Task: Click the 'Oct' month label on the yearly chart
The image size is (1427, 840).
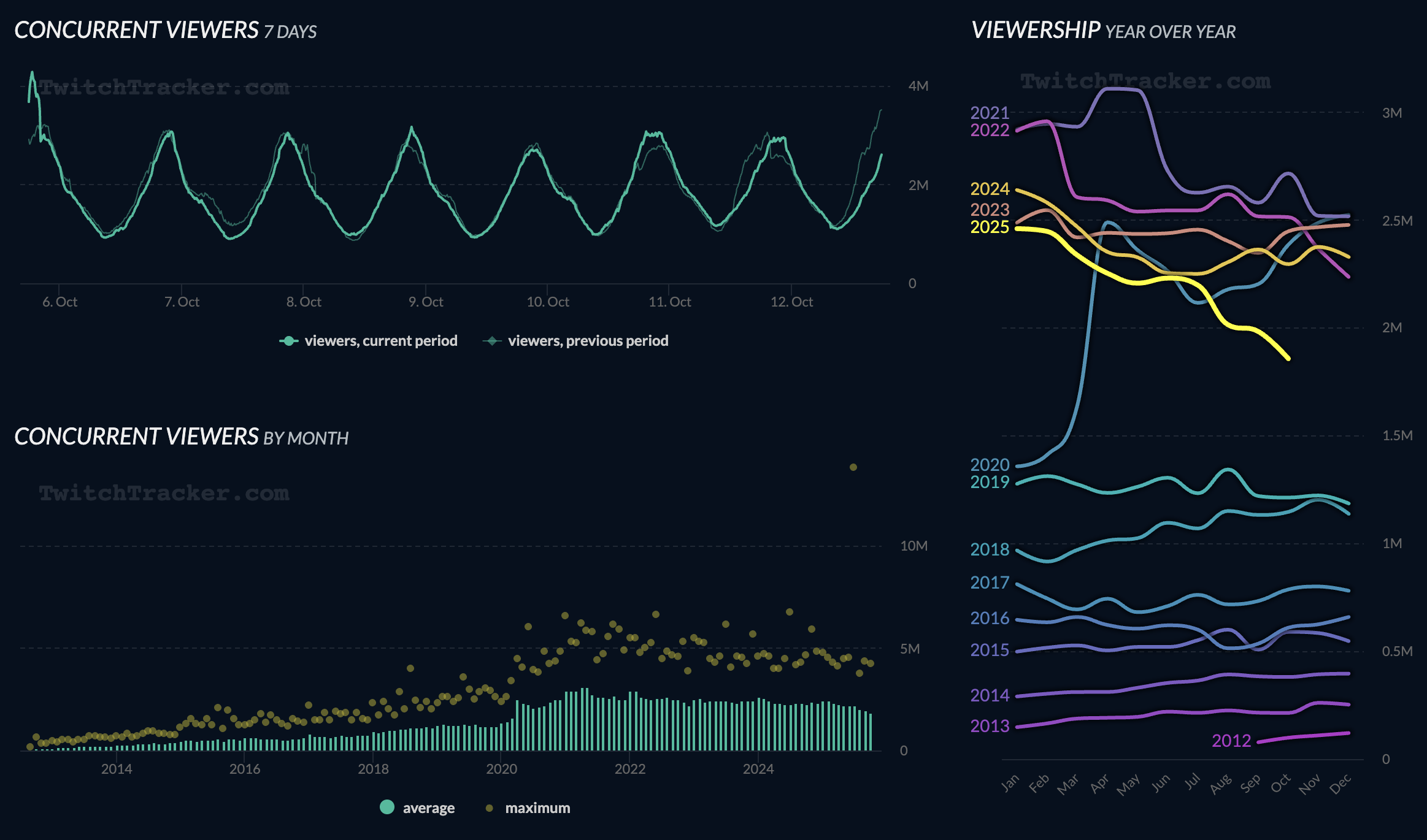Action: pyautogui.click(x=1281, y=784)
